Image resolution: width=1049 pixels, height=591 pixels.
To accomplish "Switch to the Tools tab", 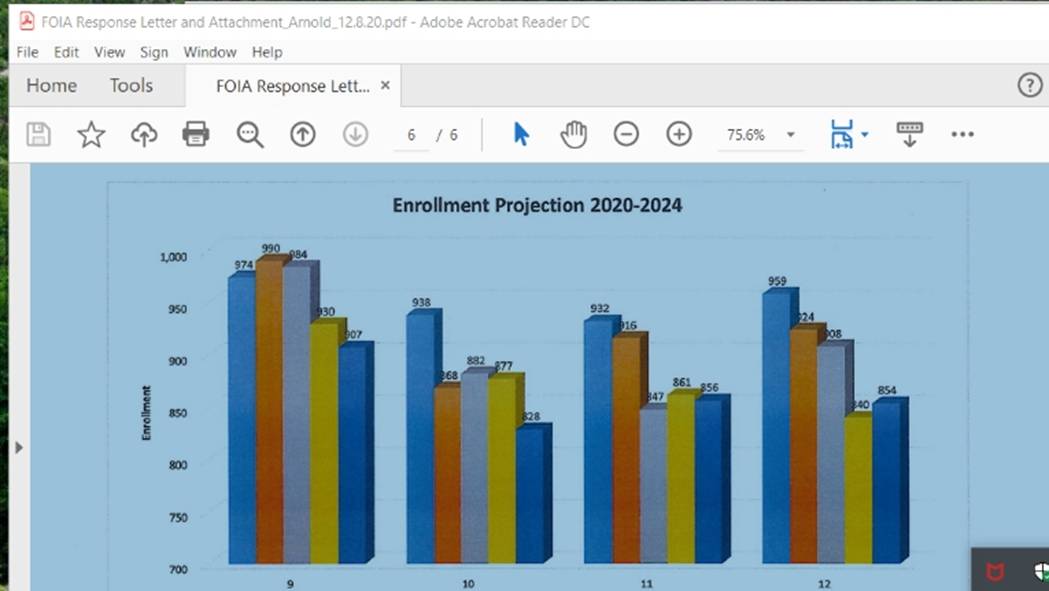I will coord(131,86).
